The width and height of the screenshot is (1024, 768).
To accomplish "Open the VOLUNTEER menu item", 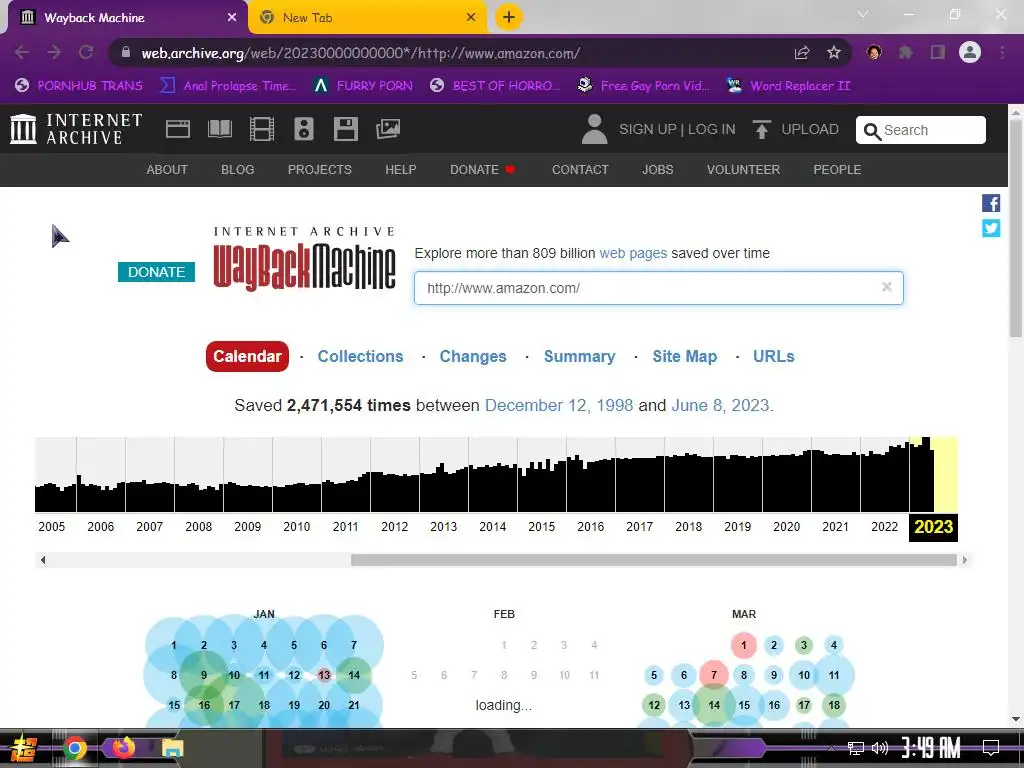I will 743,170.
